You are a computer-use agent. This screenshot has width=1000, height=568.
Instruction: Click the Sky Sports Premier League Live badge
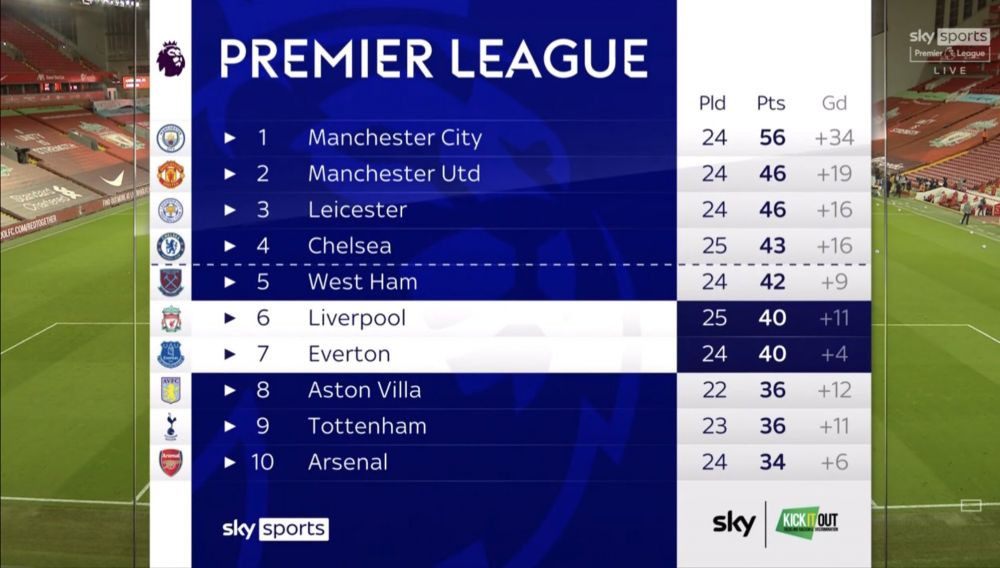point(950,51)
